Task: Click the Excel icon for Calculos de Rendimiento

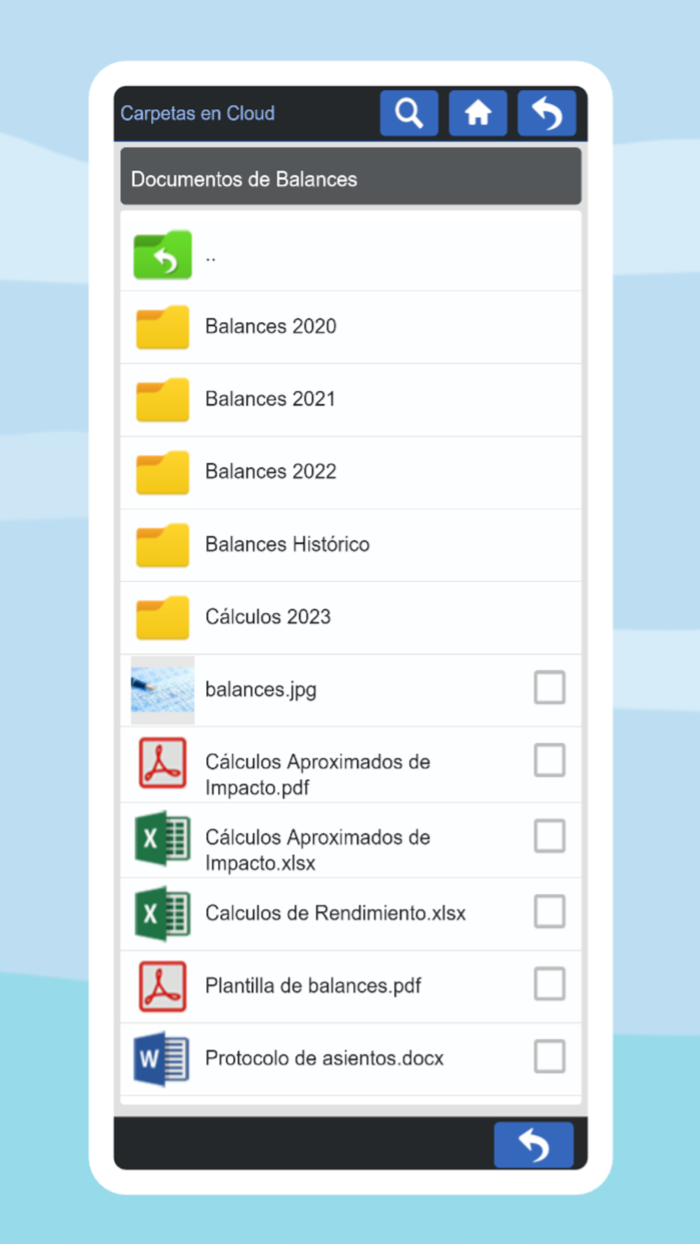Action: (161, 912)
